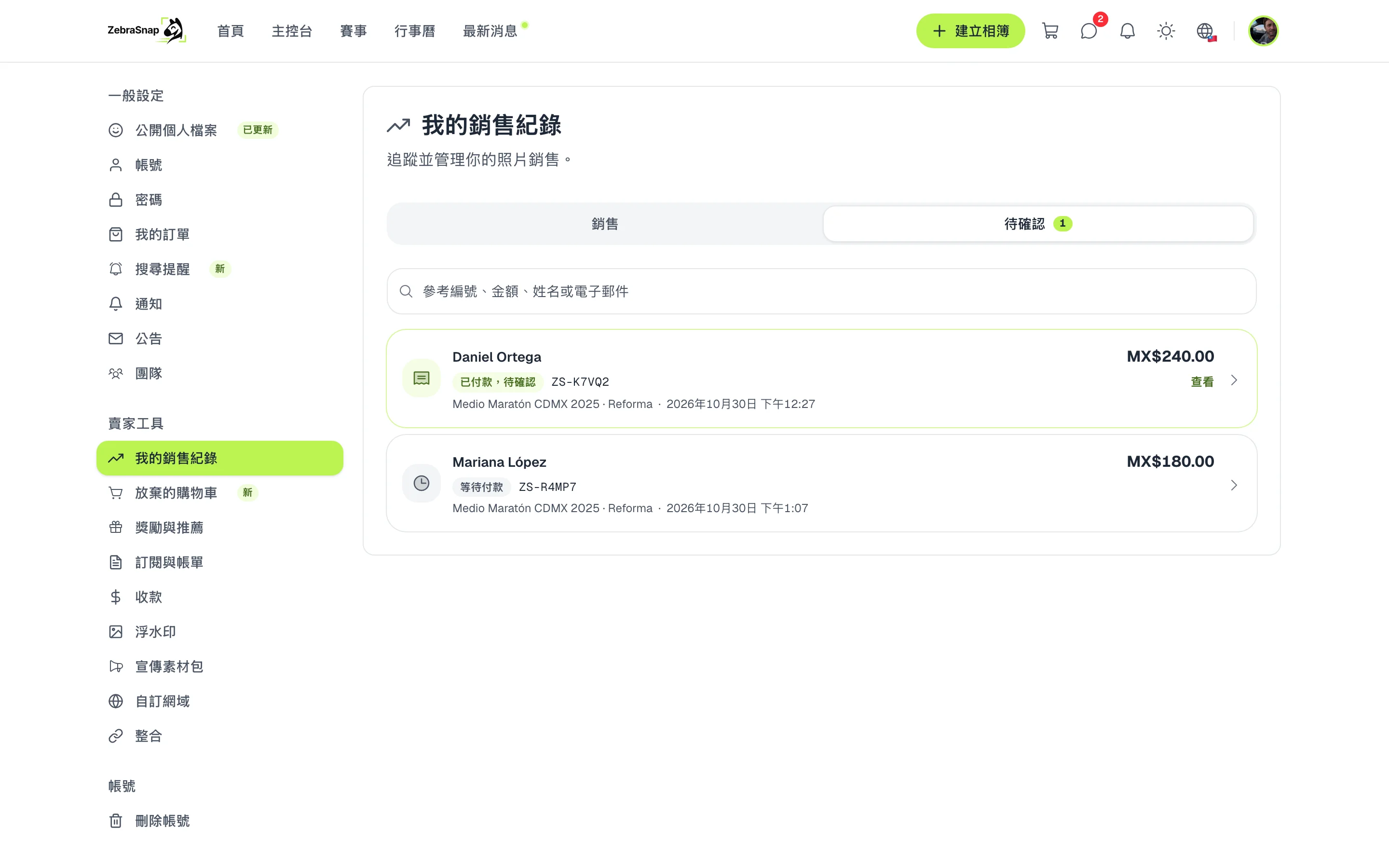Open the shopping cart icon in header
1389x868 pixels.
point(1050,31)
